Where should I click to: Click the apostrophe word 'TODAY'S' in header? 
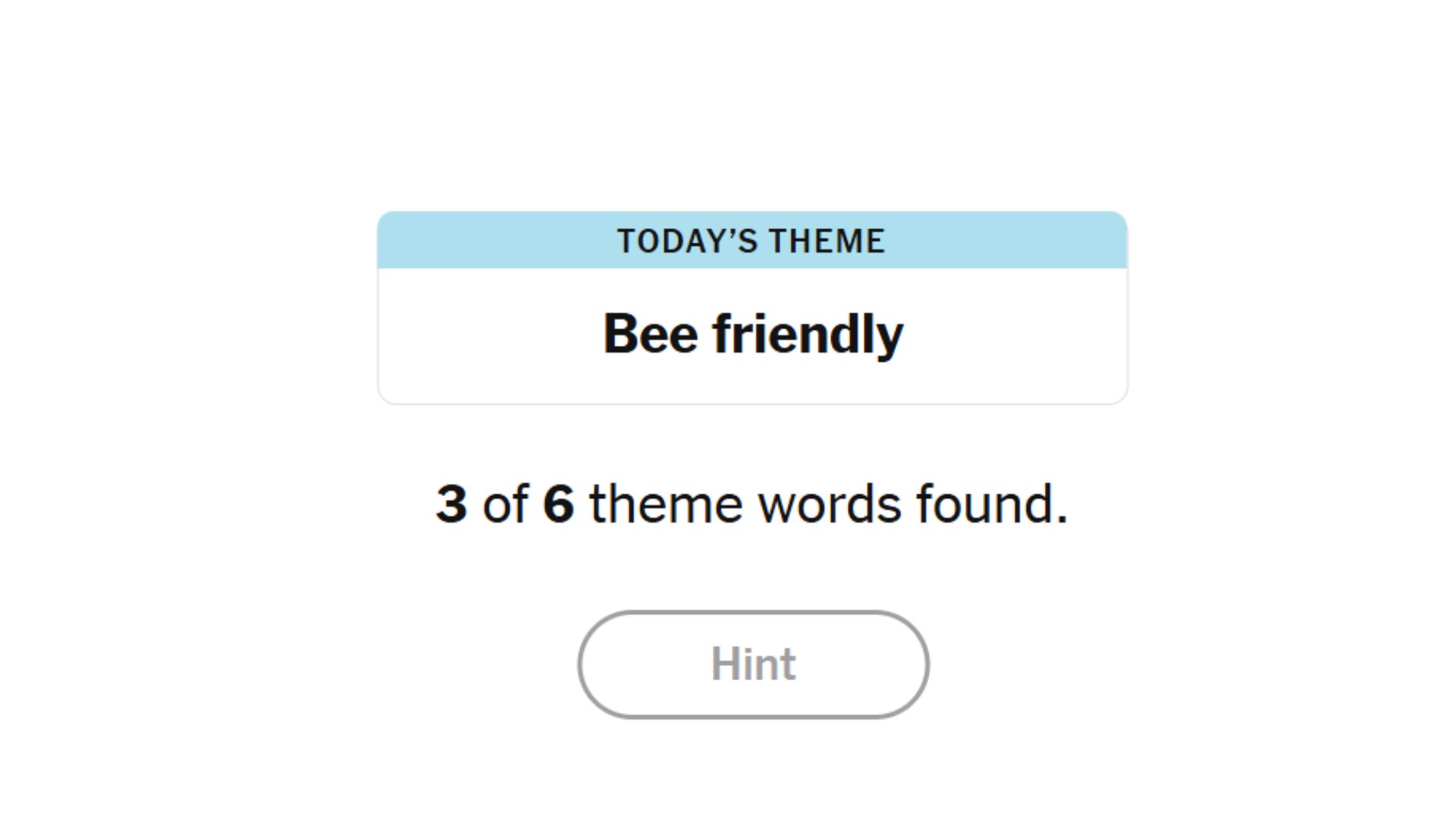[686, 240]
